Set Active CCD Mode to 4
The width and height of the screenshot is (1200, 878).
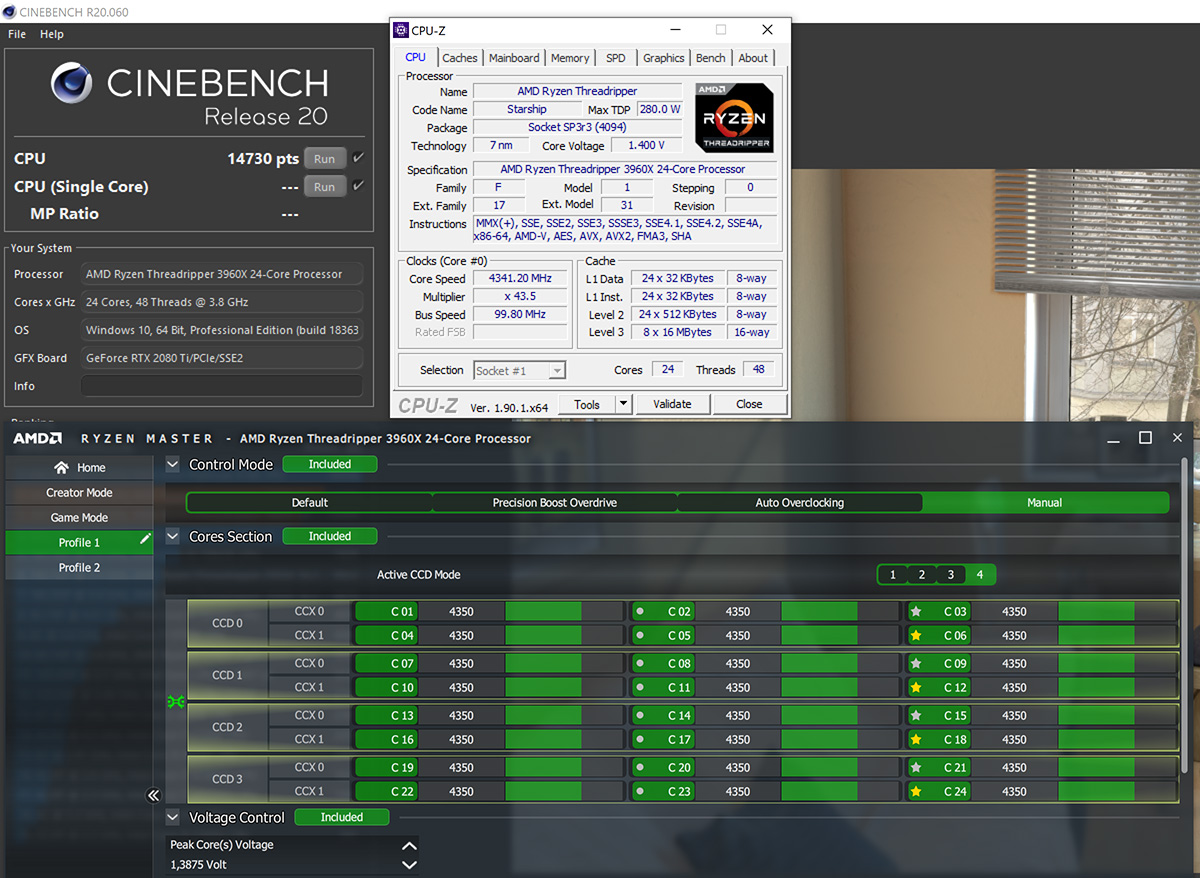pyautogui.click(x=980, y=574)
